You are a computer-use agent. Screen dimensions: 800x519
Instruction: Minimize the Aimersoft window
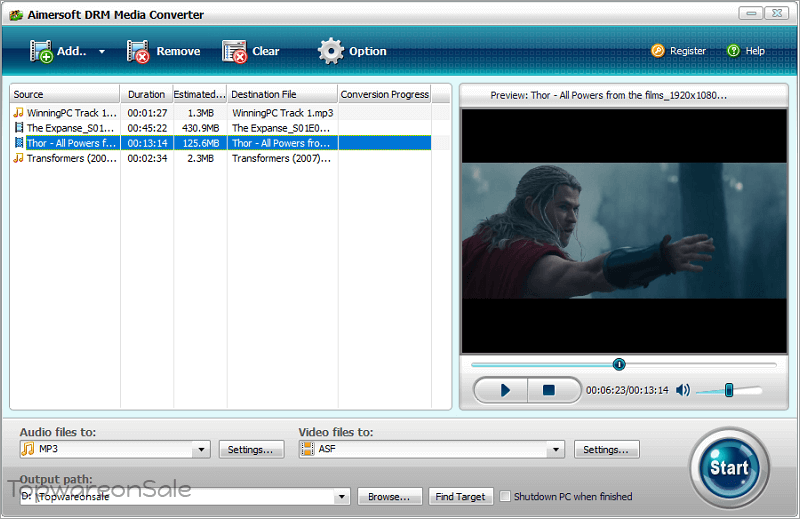point(751,13)
